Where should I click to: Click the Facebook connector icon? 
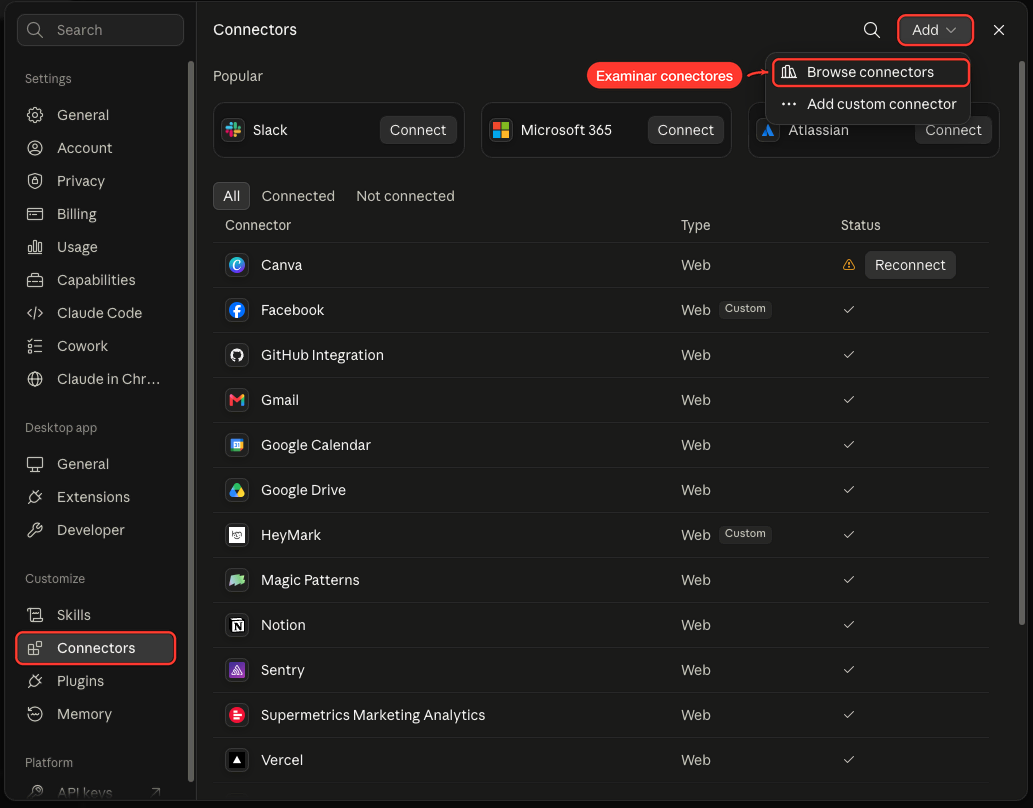coord(237,310)
